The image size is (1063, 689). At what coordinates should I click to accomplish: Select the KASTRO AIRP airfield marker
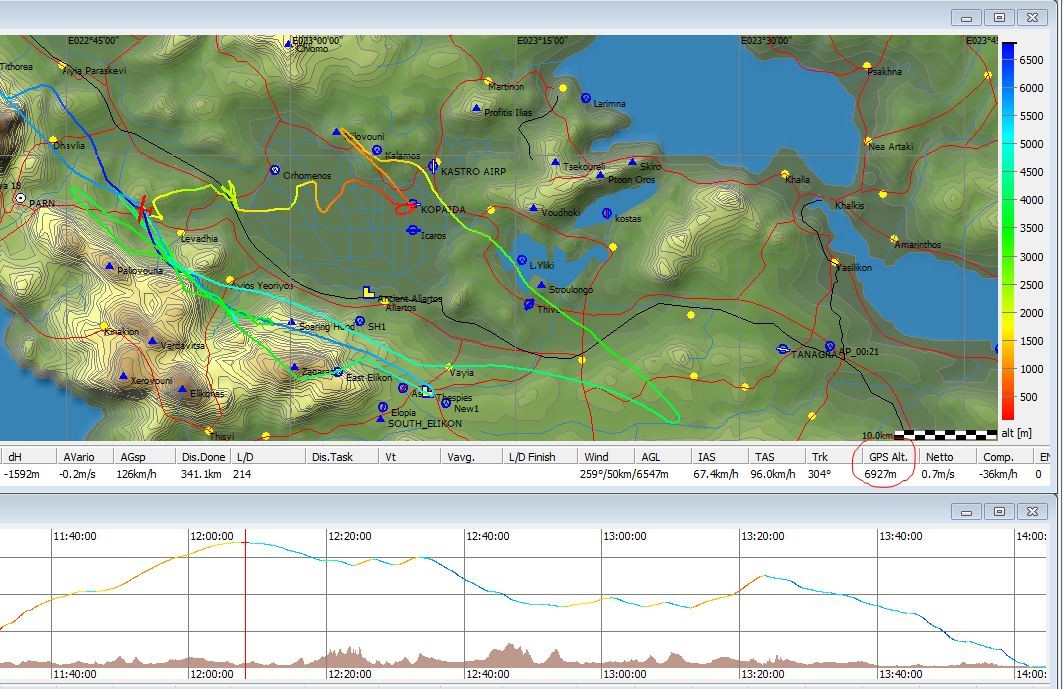pyautogui.click(x=434, y=166)
